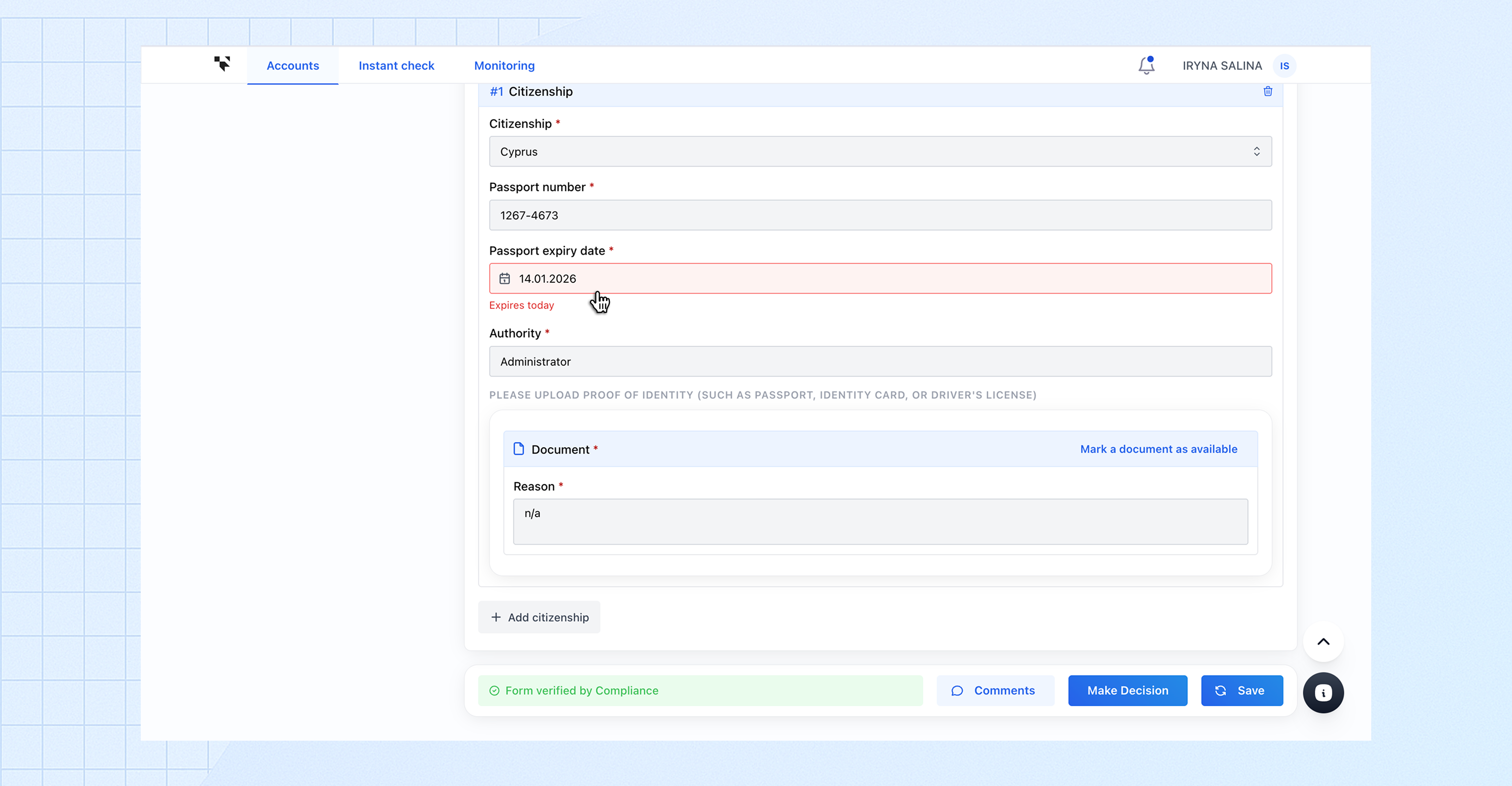Click Cyprus dropdown arrows
The image size is (1512, 786).
[x=1256, y=152]
